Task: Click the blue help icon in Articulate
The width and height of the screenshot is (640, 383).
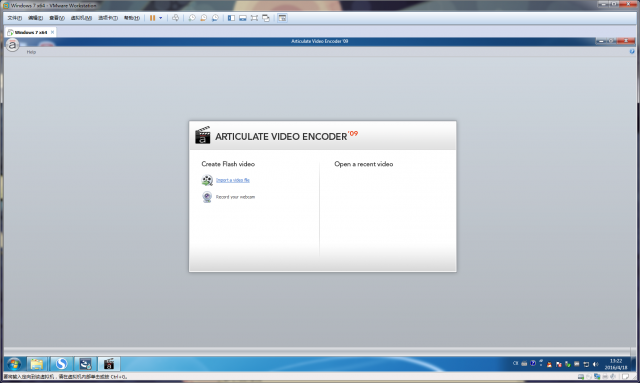Action: pos(632,51)
